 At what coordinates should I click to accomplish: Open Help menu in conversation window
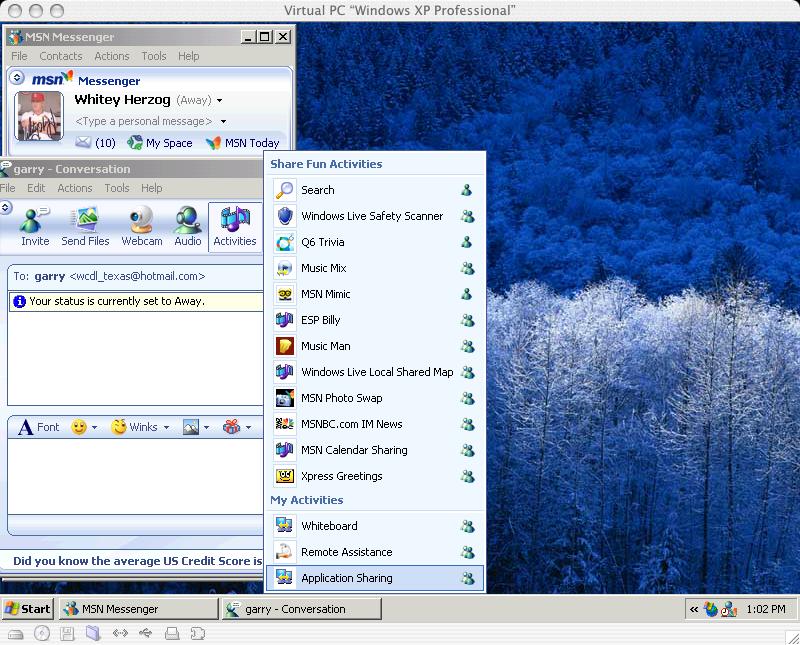click(152, 188)
